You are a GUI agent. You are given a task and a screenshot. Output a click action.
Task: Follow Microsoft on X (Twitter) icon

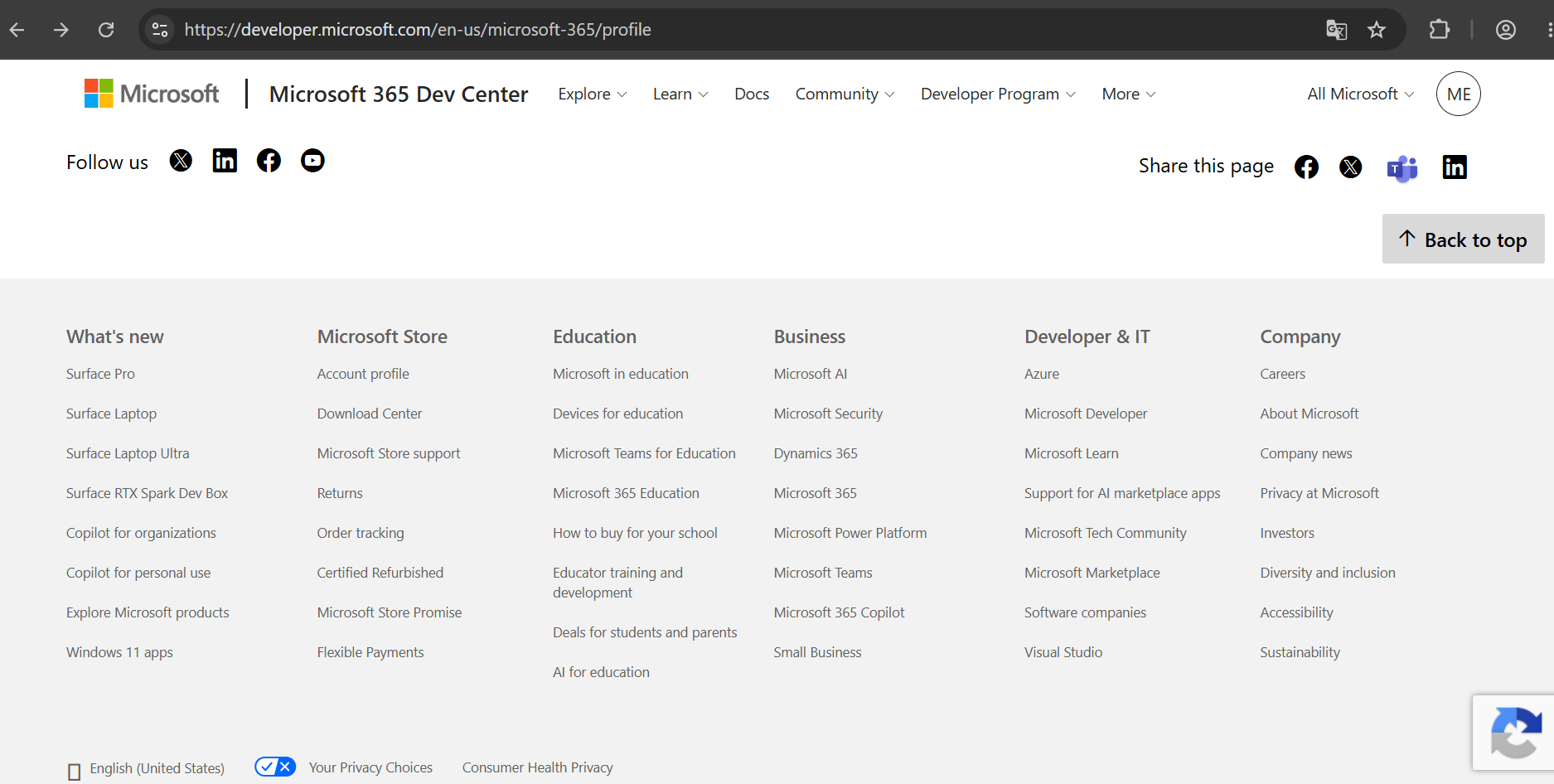(x=181, y=161)
